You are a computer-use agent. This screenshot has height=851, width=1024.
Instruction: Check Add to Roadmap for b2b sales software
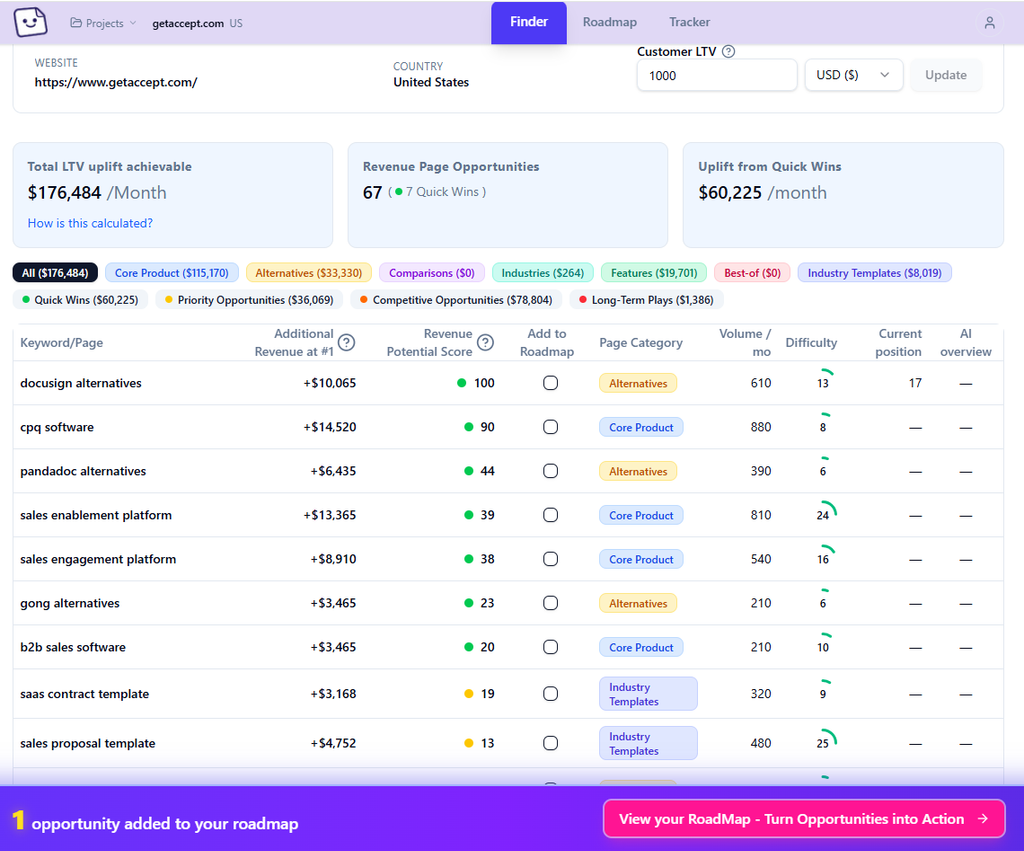(x=551, y=647)
